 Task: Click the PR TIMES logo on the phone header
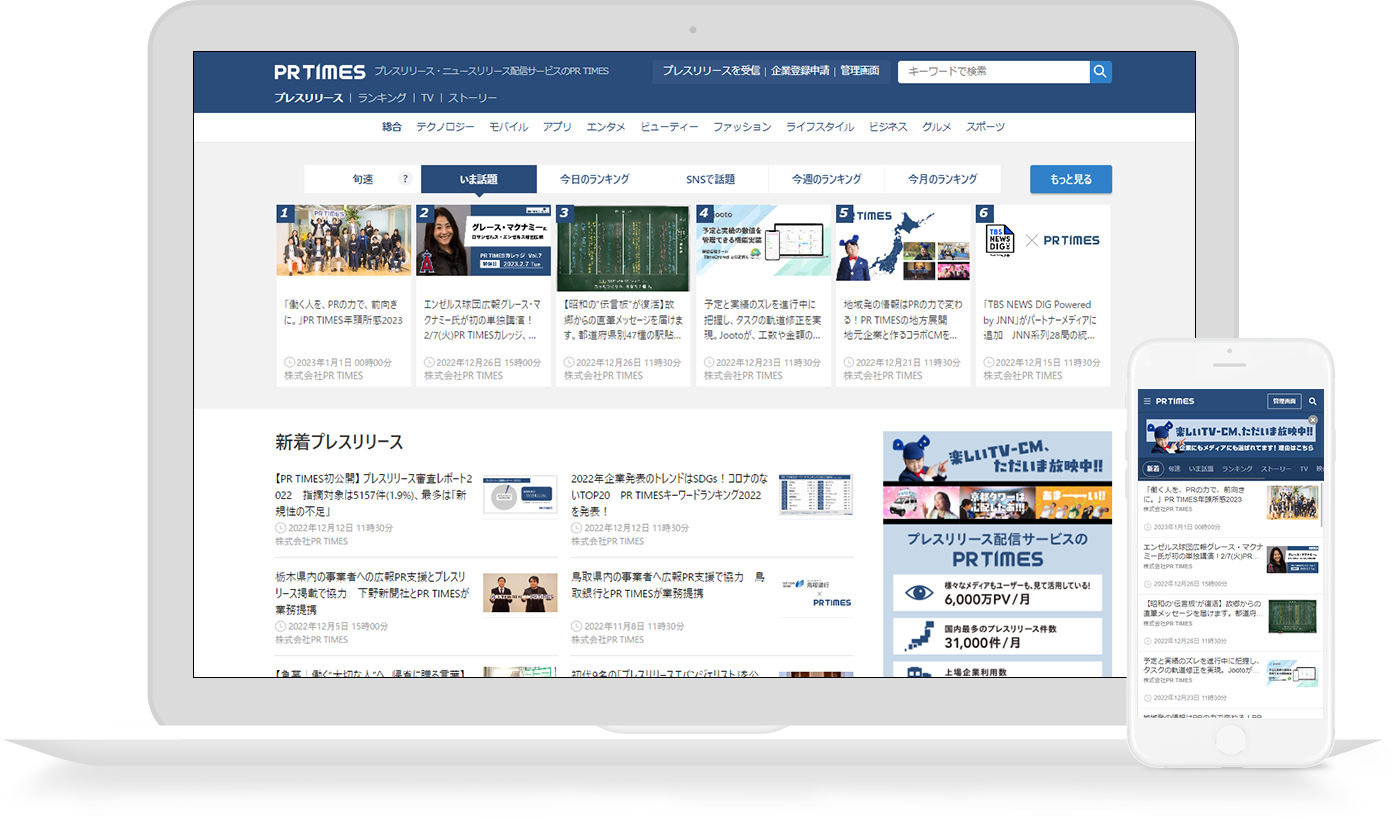pyautogui.click(x=1175, y=401)
